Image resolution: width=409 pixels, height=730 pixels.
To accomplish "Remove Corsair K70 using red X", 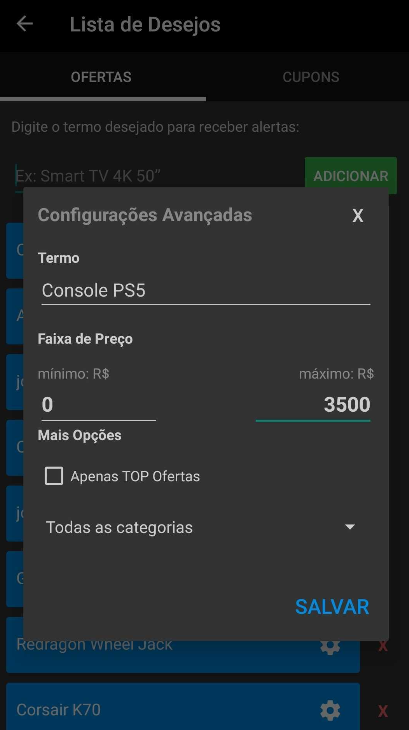I will point(383,711).
